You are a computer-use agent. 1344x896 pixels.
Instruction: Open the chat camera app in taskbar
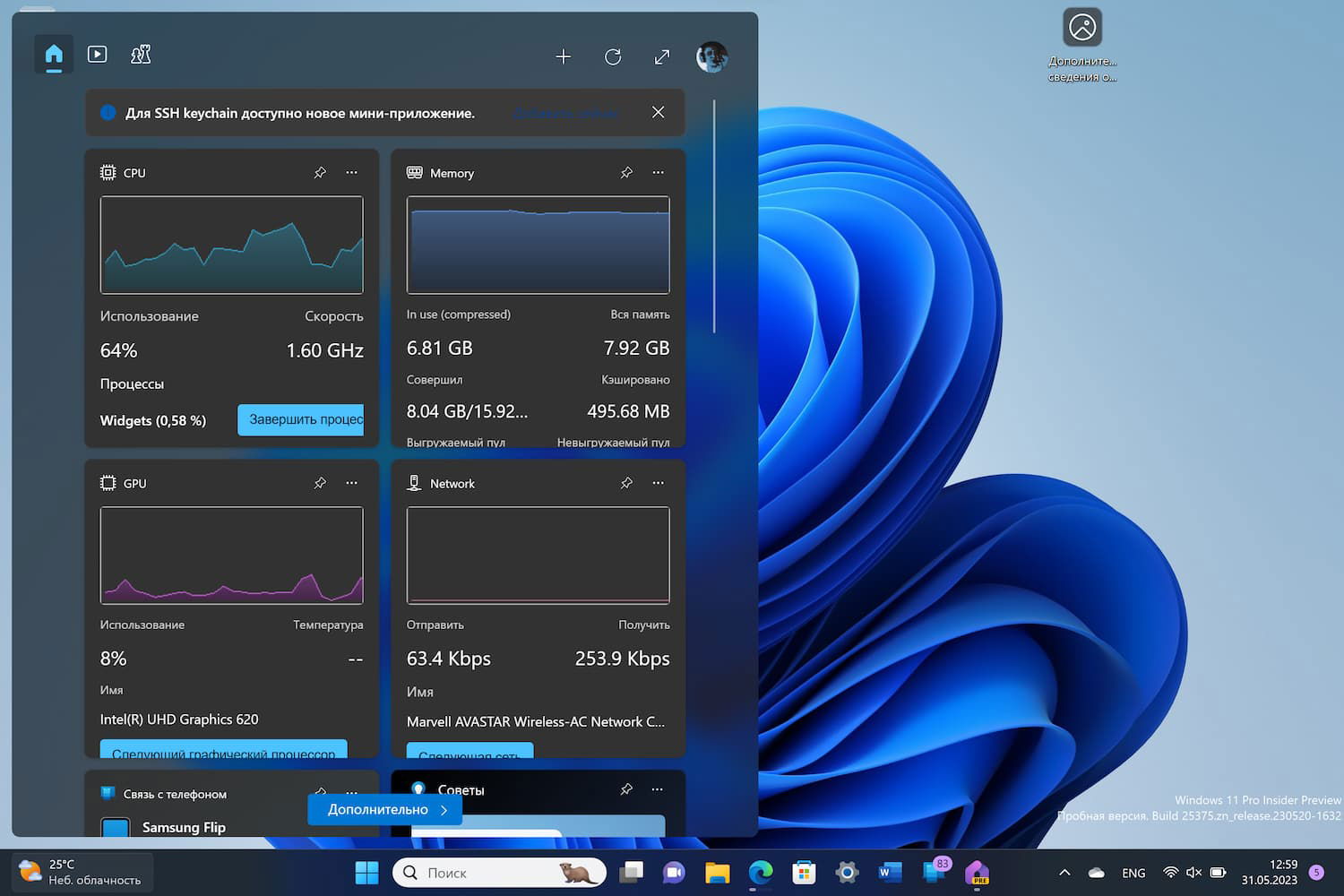point(674,873)
